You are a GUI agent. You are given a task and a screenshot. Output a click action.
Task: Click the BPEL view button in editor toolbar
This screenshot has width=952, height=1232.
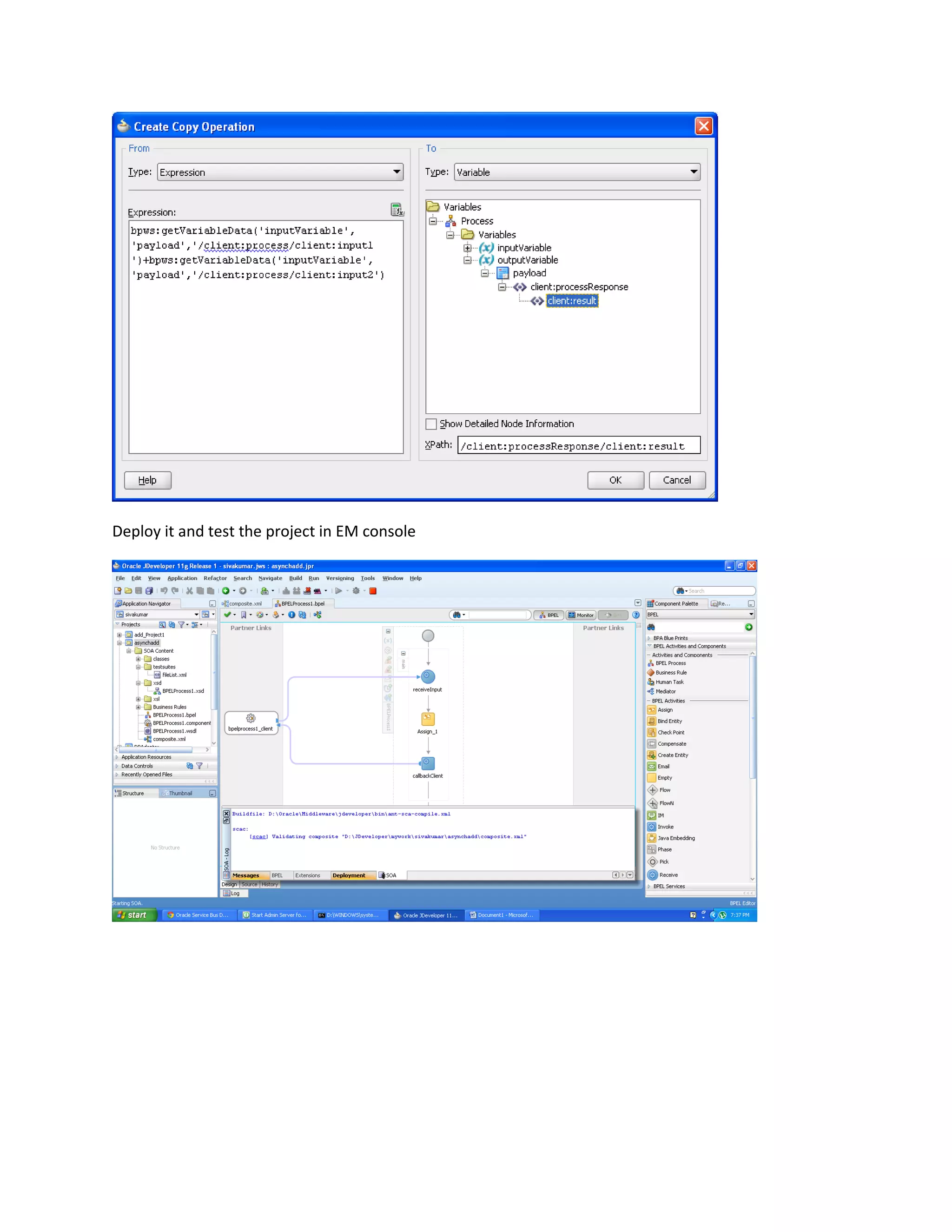(549, 615)
